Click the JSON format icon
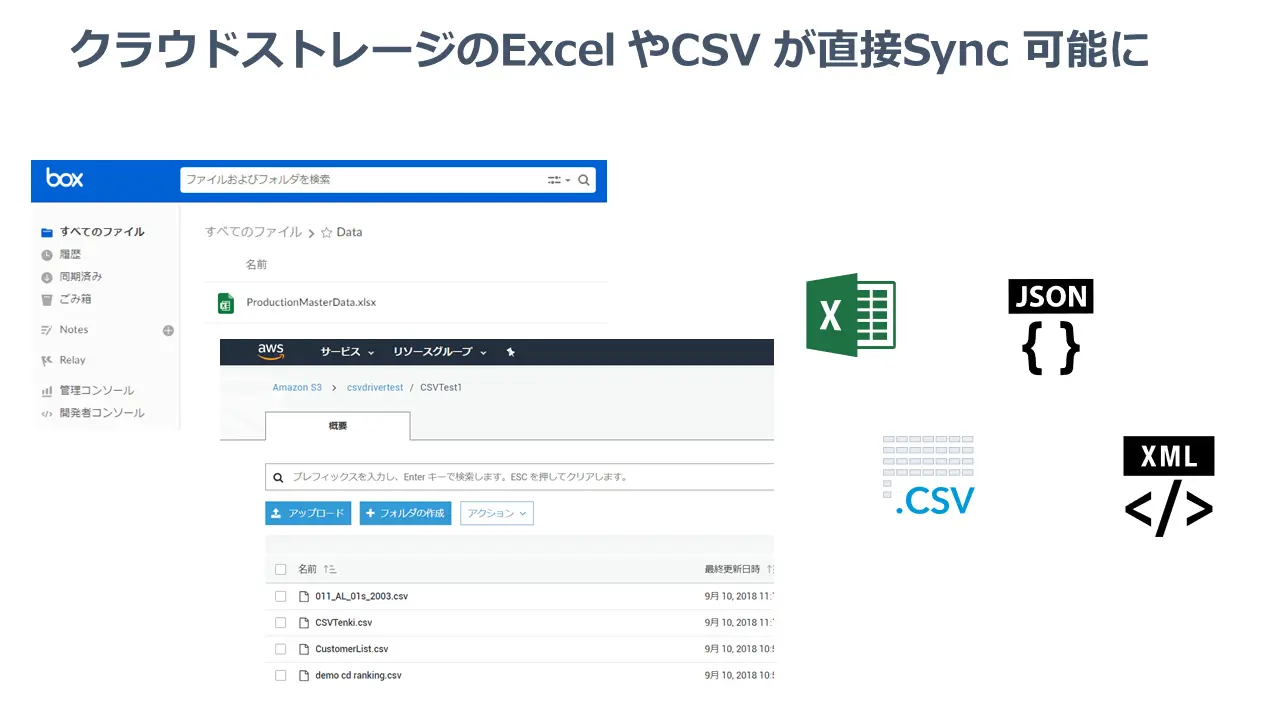The image size is (1280, 720). tap(1050, 327)
